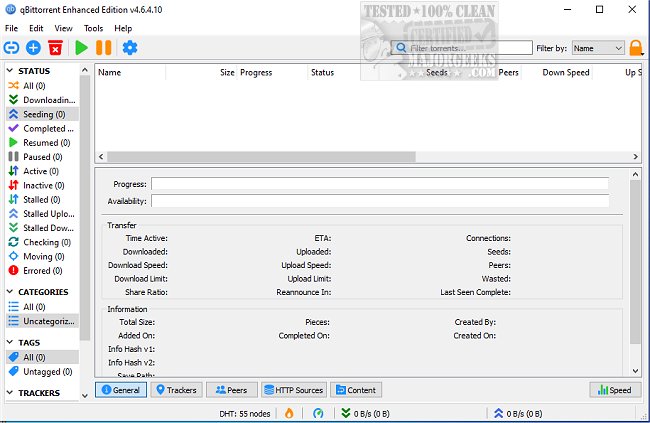Click the DHT: 55 nodes status text
The width and height of the screenshot is (650, 423).
click(x=245, y=413)
